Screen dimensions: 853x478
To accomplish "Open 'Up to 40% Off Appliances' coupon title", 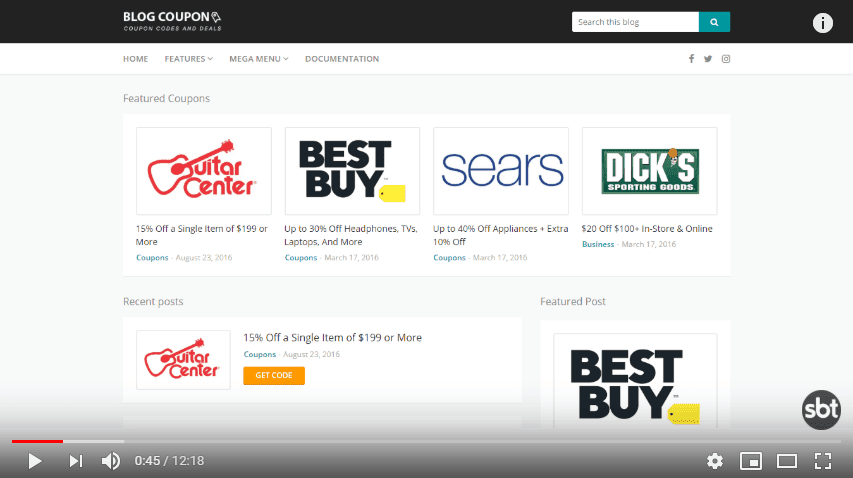I will coord(500,235).
